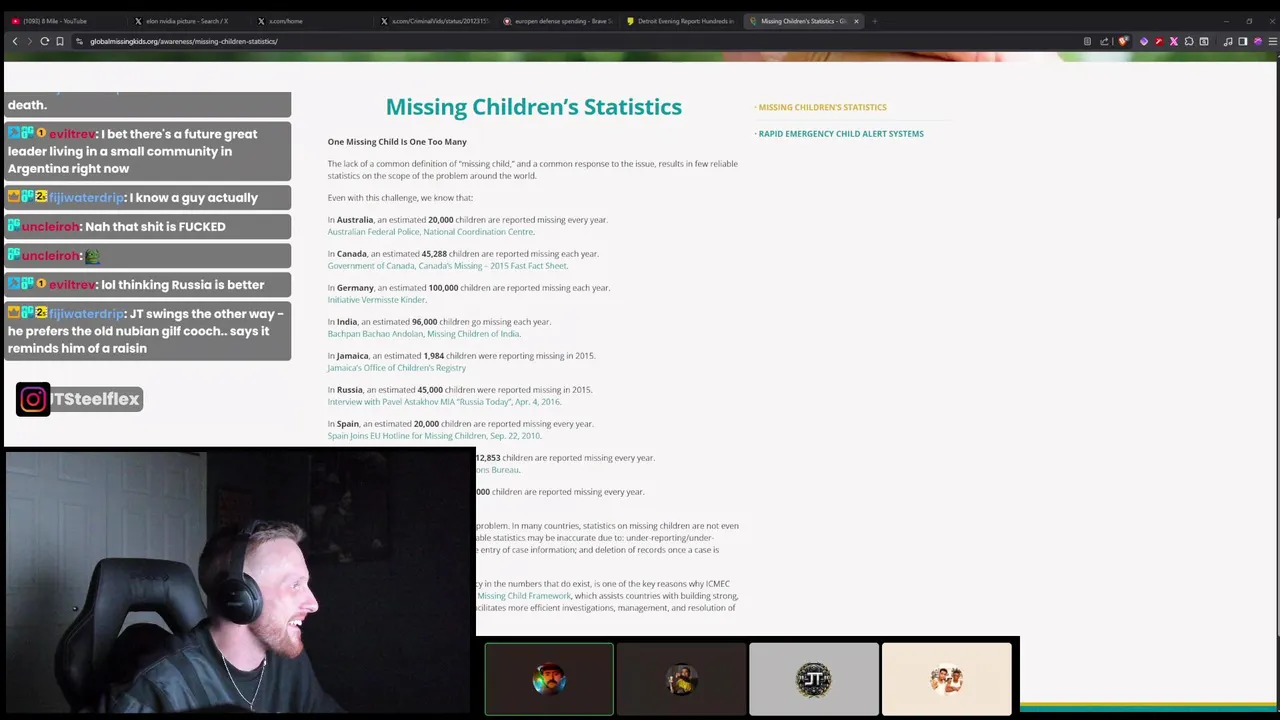Viewport: 1280px width, 720px height.
Task: Click the red extension icon in toolbar
Action: click(x=1159, y=41)
